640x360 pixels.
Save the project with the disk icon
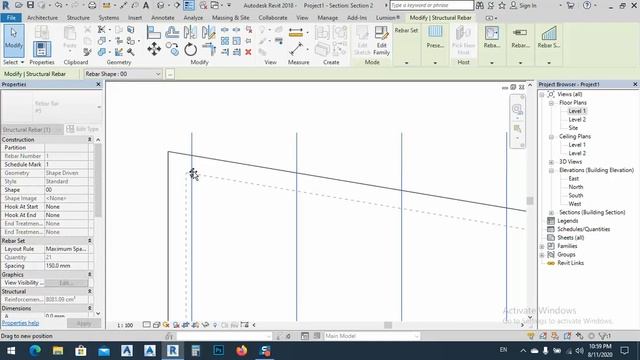30,5
